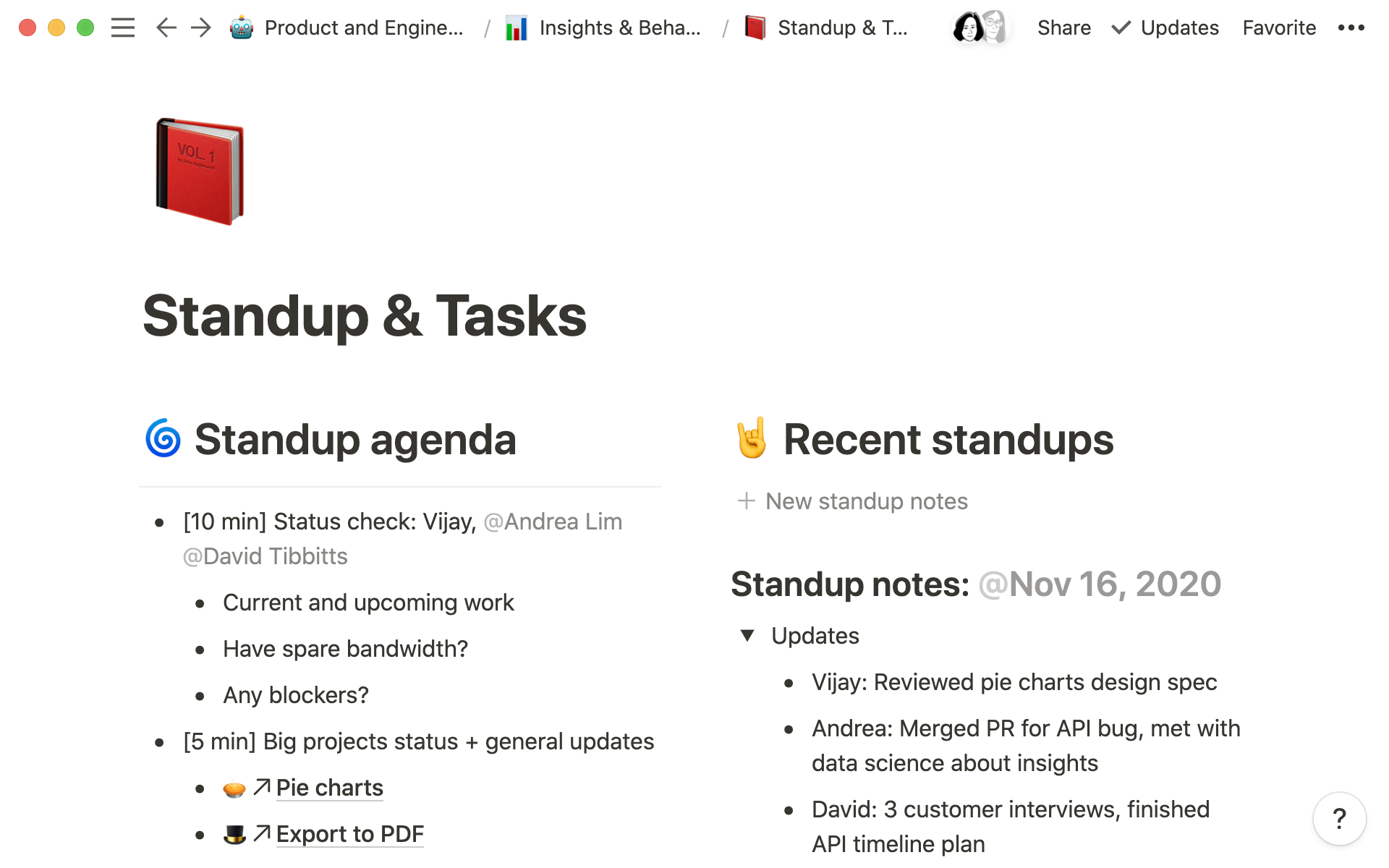Toggle Favorite for this page
The image size is (1389, 868).
1279,28
